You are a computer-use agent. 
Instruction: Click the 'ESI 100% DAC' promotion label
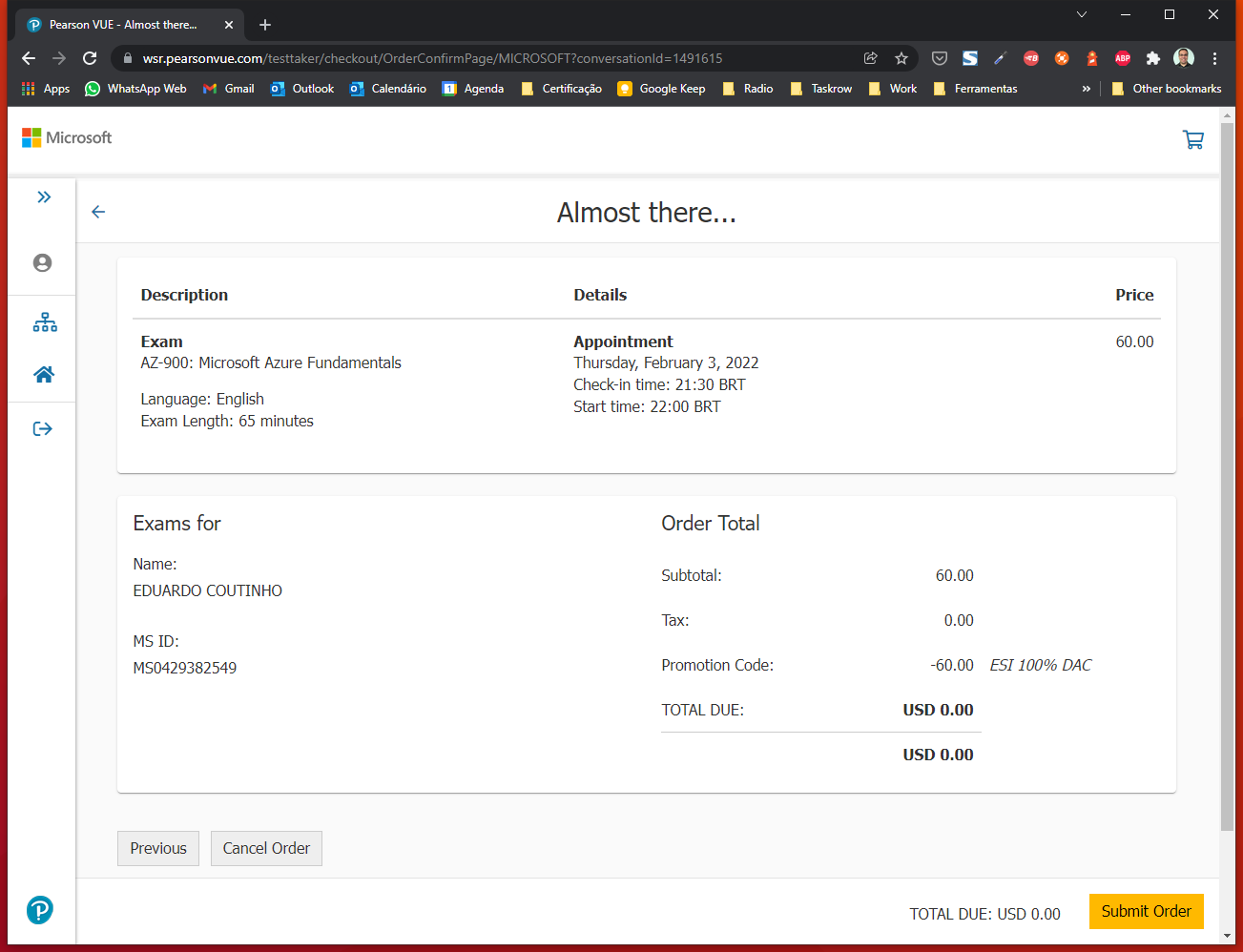pos(1041,665)
